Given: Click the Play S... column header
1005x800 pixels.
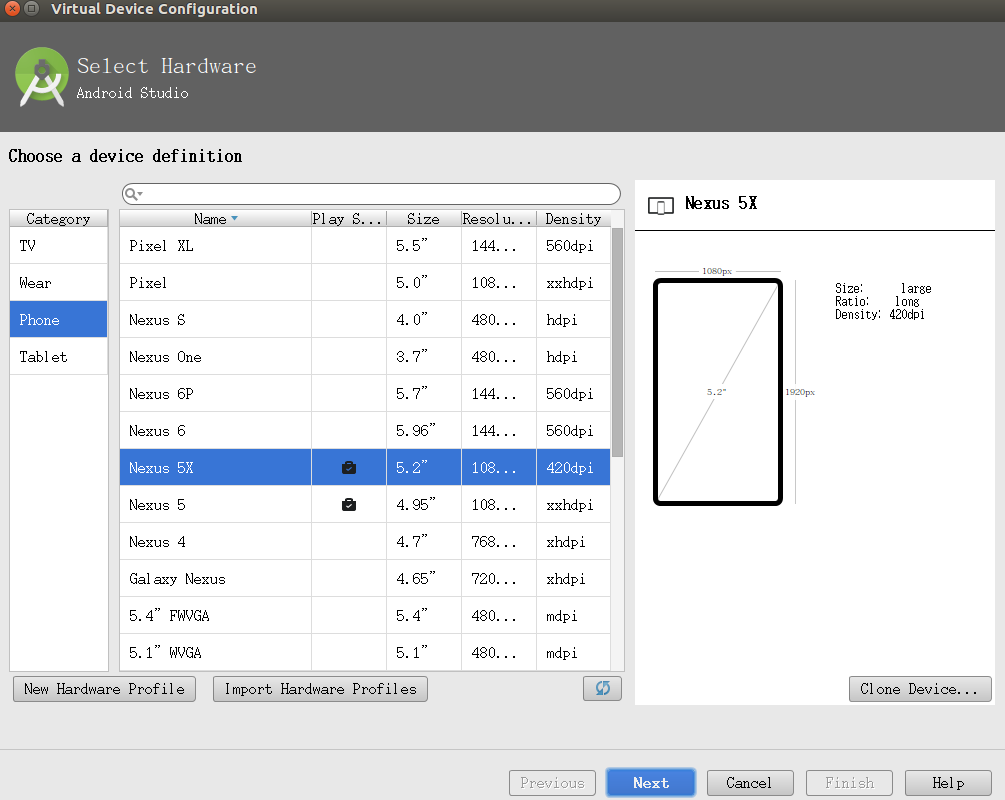Looking at the screenshot, I should coord(349,219).
